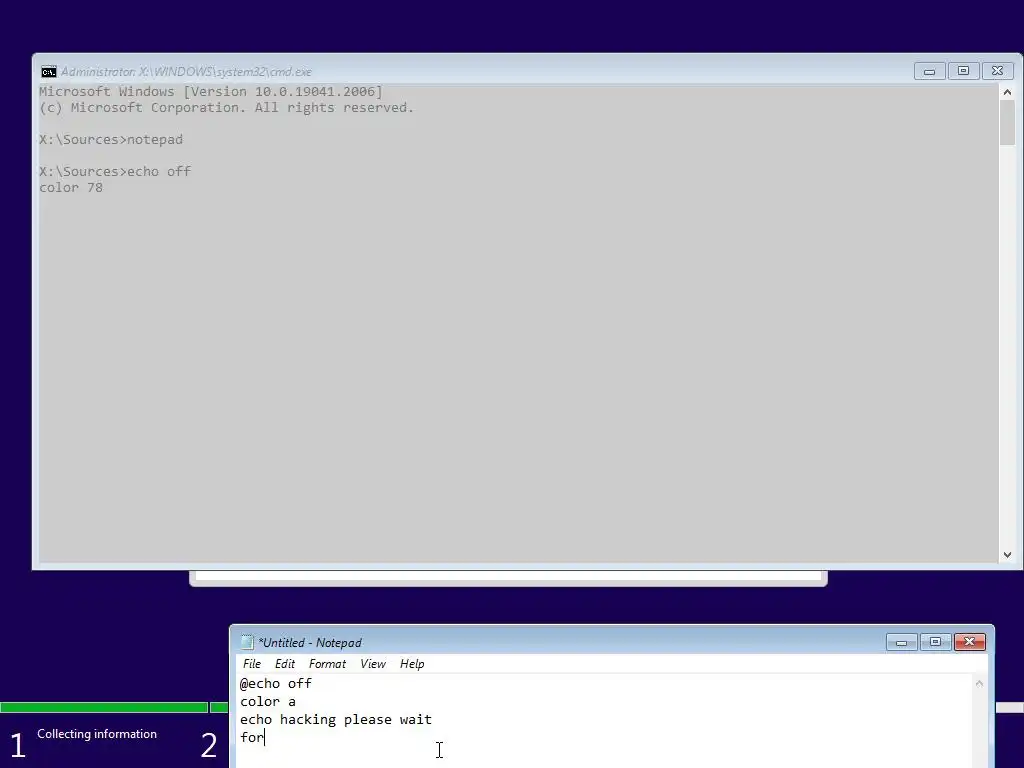Minimize the command prompt window

click(x=929, y=71)
